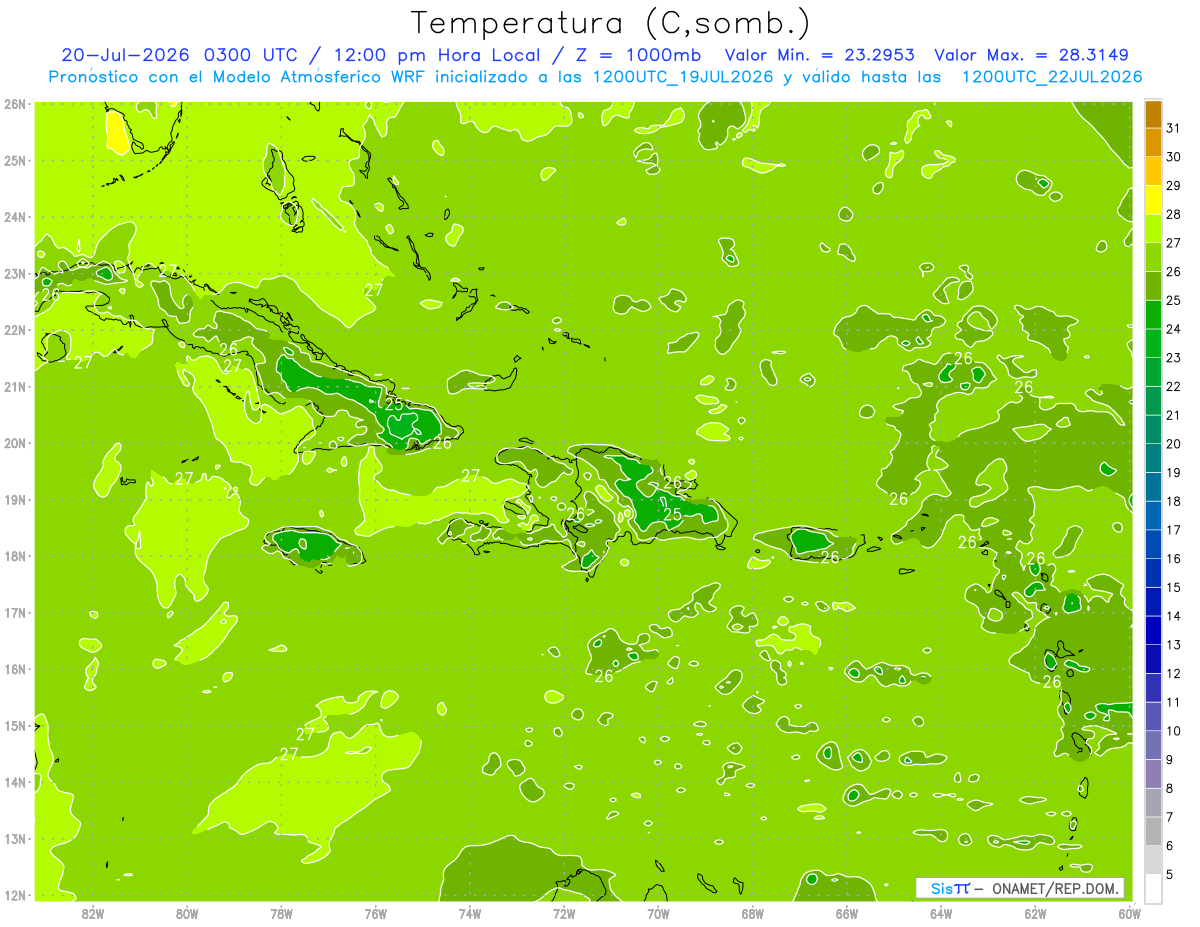
Task: Select the '1200UTC_19JUL2026' initialization time
Action: 683,77
